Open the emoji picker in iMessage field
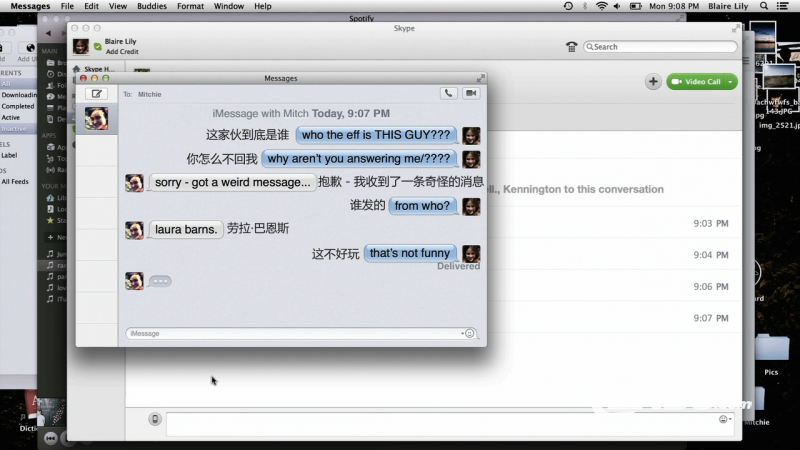 [470, 333]
